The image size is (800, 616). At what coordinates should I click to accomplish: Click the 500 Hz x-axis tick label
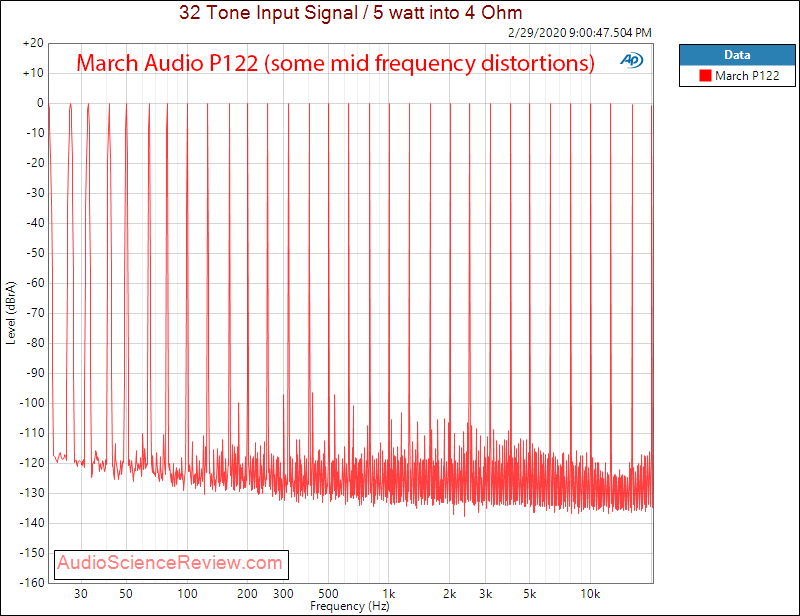click(x=328, y=594)
